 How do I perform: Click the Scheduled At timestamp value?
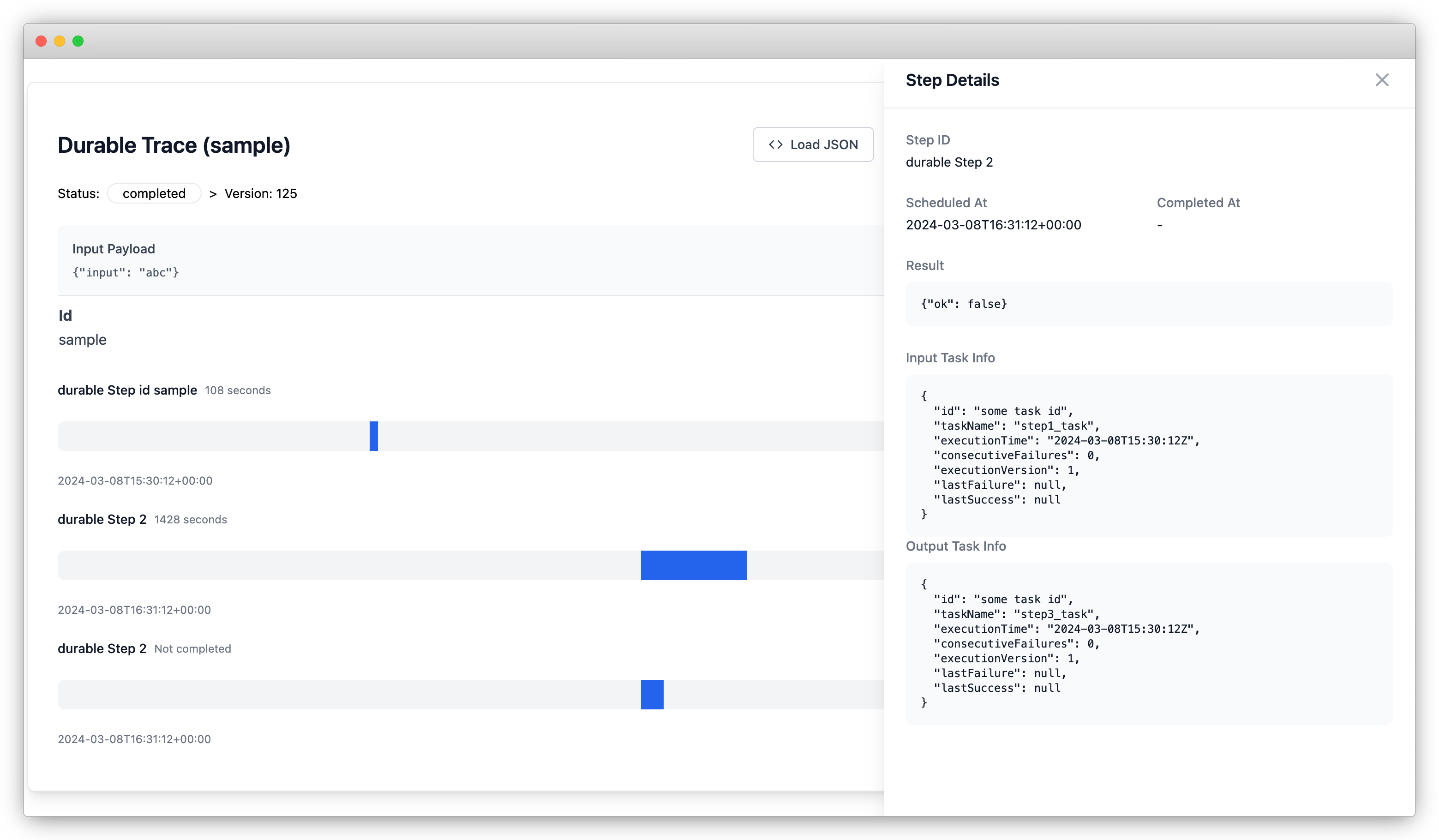pos(993,225)
